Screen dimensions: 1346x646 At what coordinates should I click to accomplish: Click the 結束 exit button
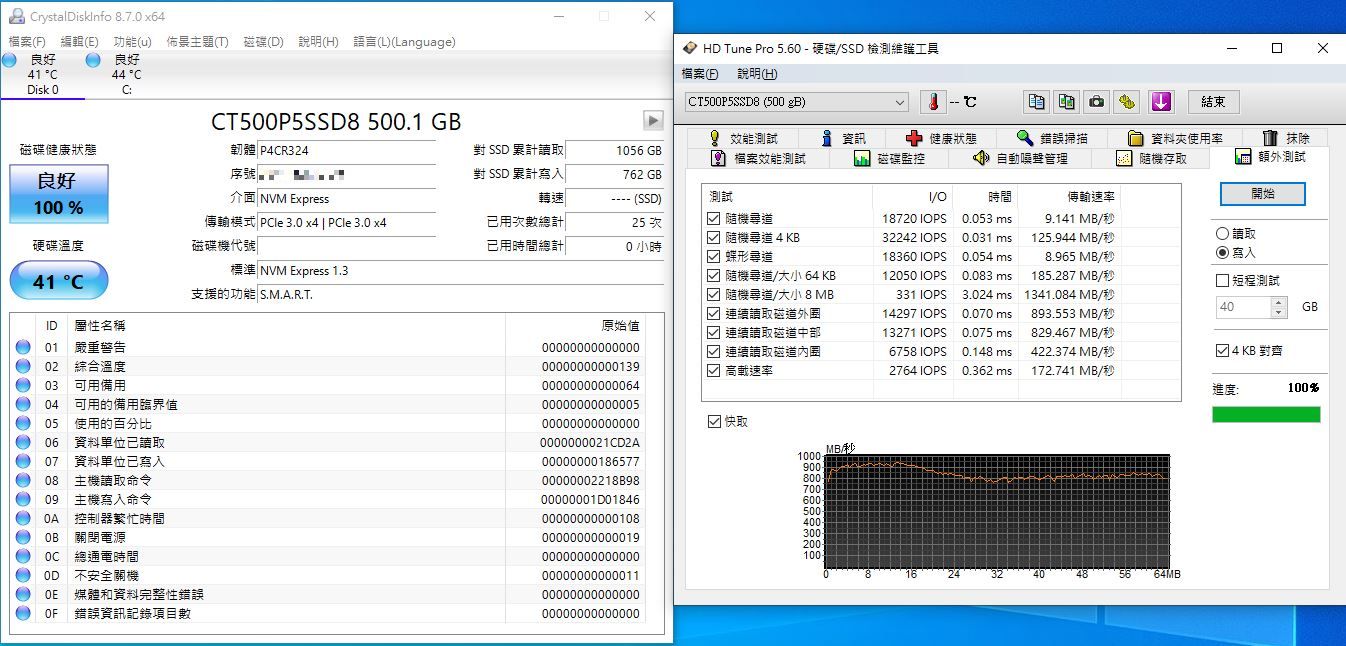[1213, 102]
